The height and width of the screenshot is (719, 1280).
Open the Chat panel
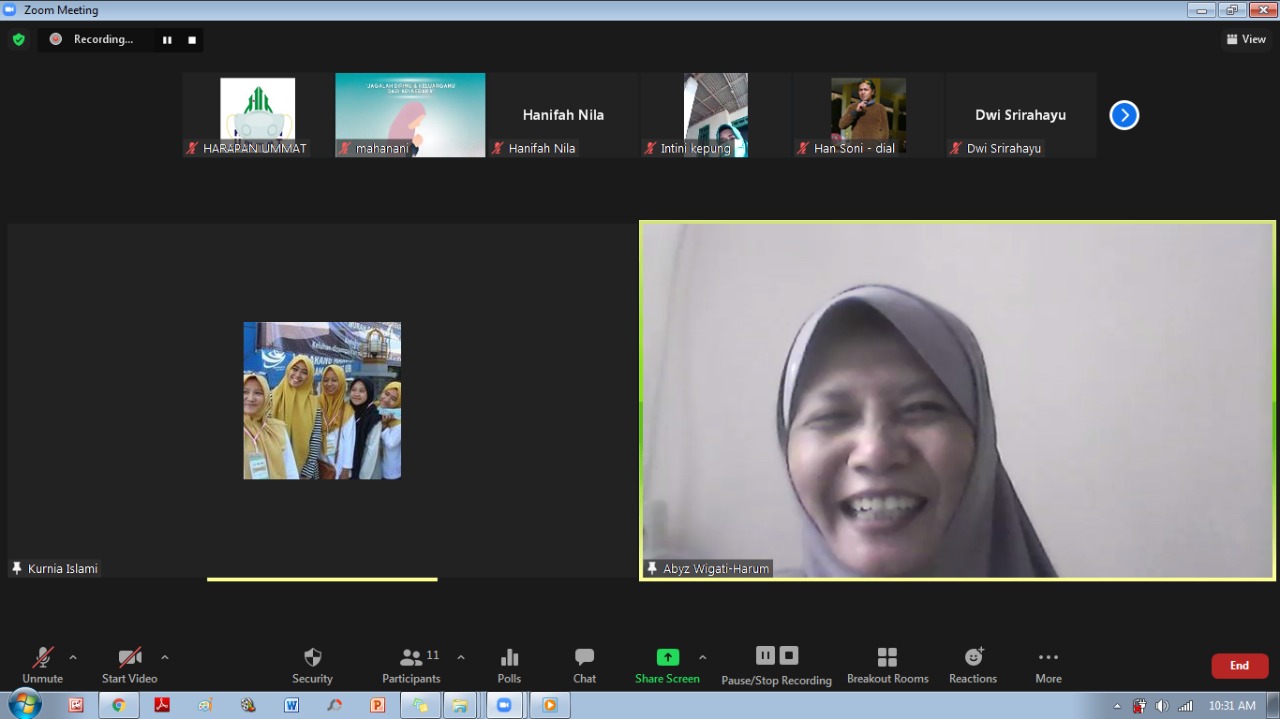(x=584, y=665)
